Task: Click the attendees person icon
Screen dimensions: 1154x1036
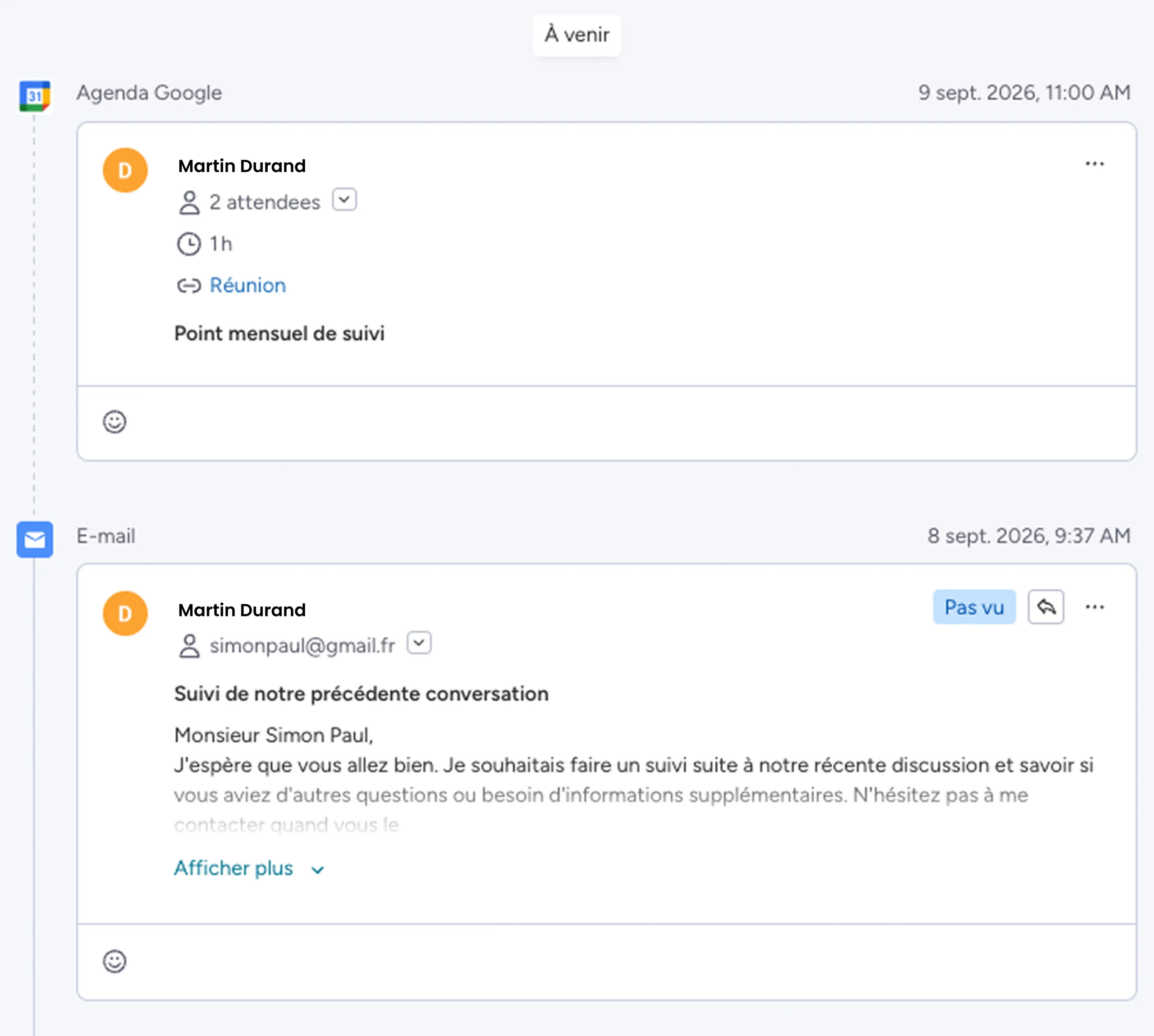Action: tap(189, 203)
